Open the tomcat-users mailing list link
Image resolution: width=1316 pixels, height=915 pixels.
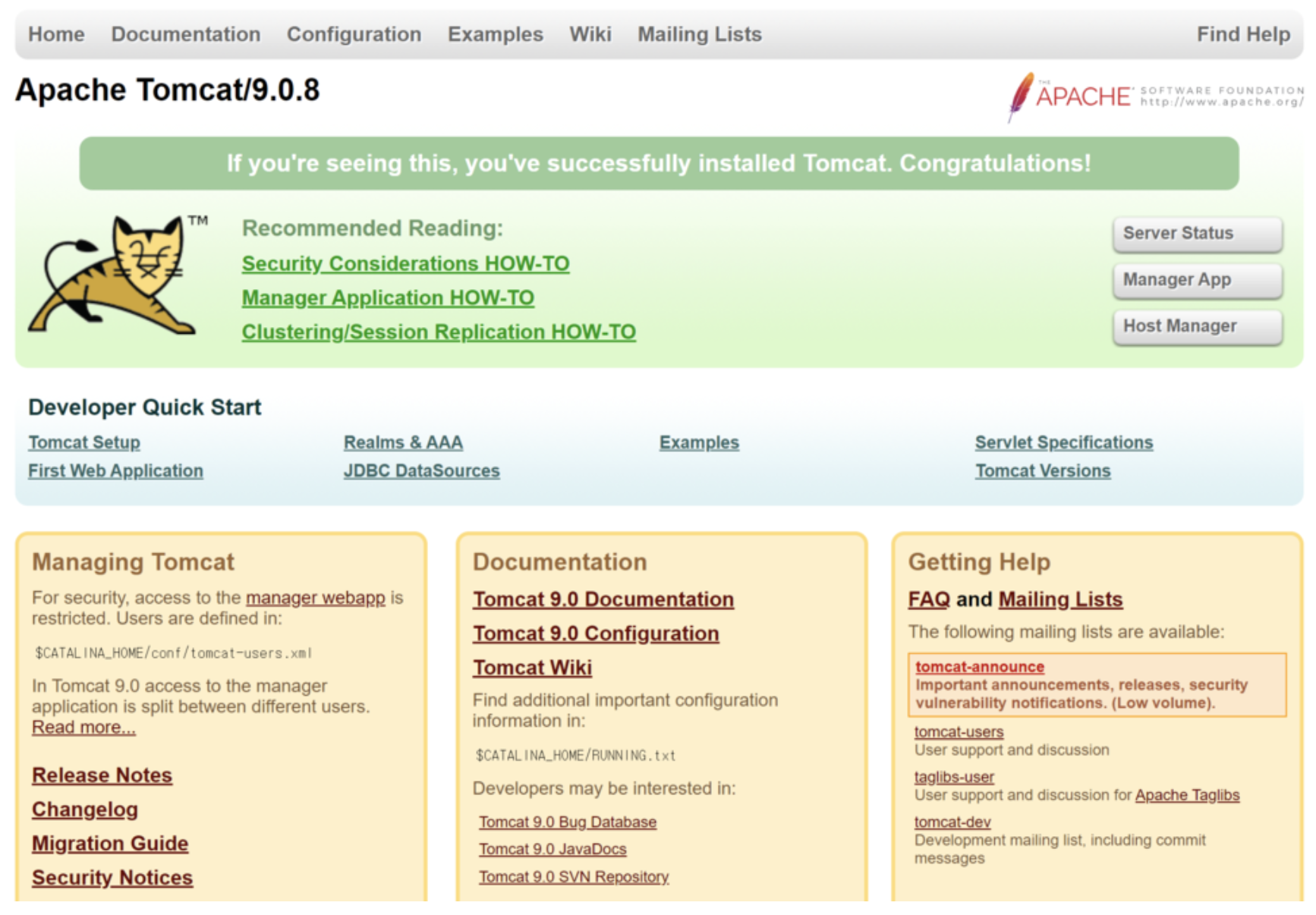coord(959,732)
